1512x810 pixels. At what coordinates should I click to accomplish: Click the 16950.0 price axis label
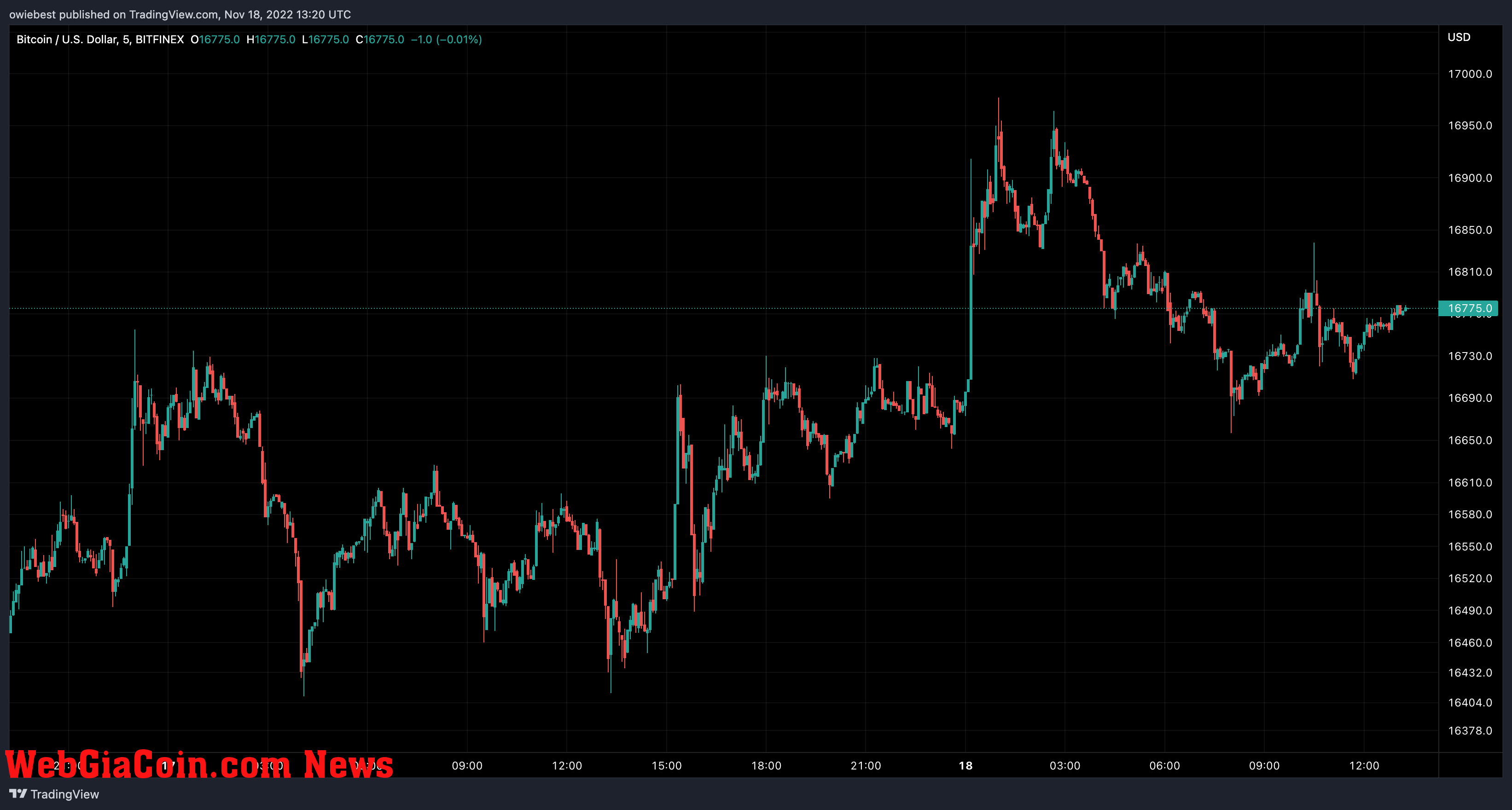coord(1470,126)
